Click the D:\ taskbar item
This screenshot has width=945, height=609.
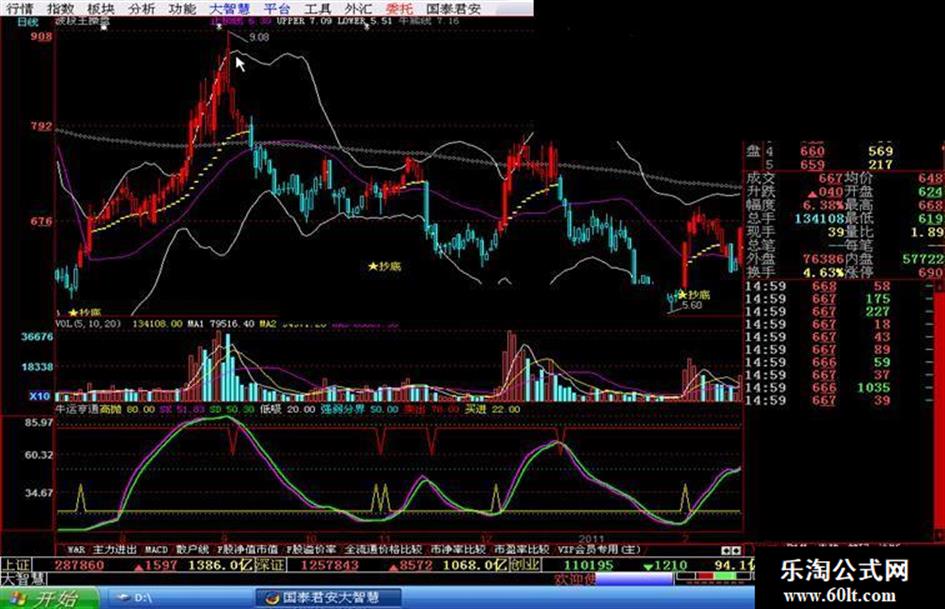pos(143,598)
